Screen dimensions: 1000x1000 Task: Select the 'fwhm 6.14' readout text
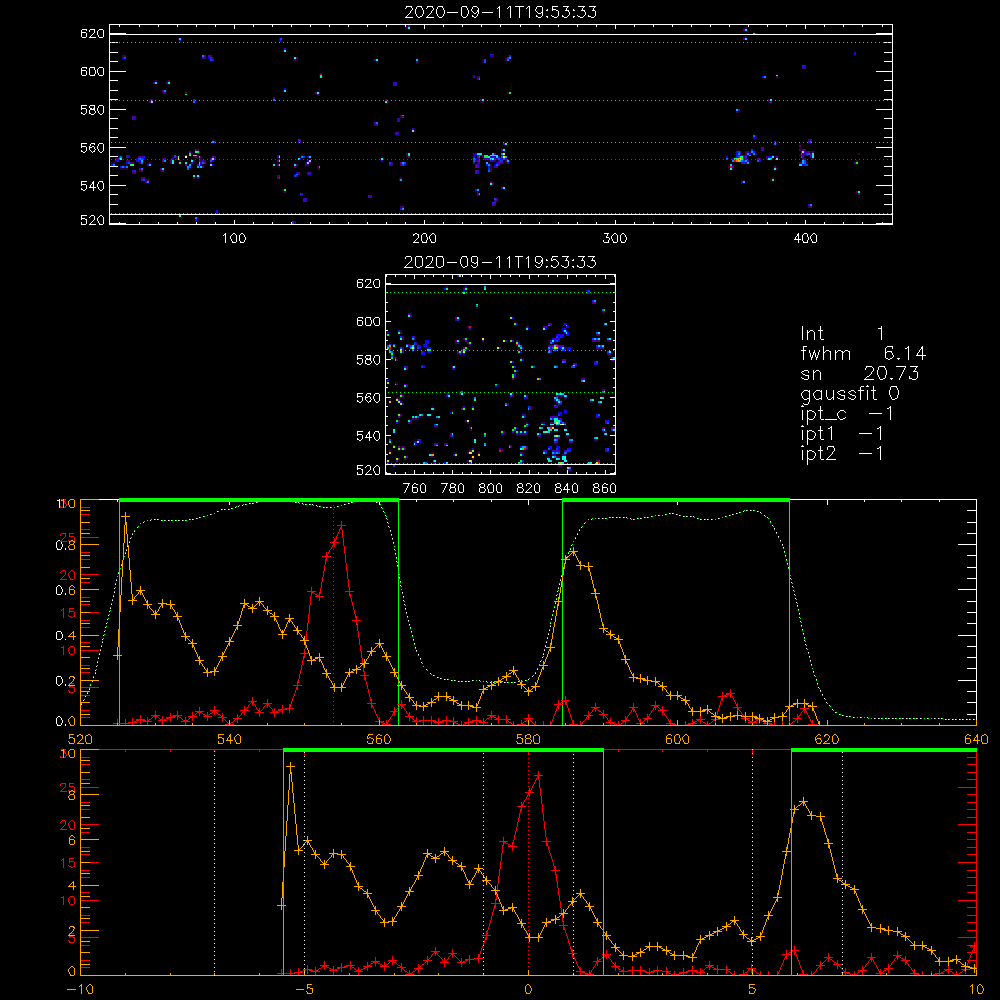pos(863,353)
